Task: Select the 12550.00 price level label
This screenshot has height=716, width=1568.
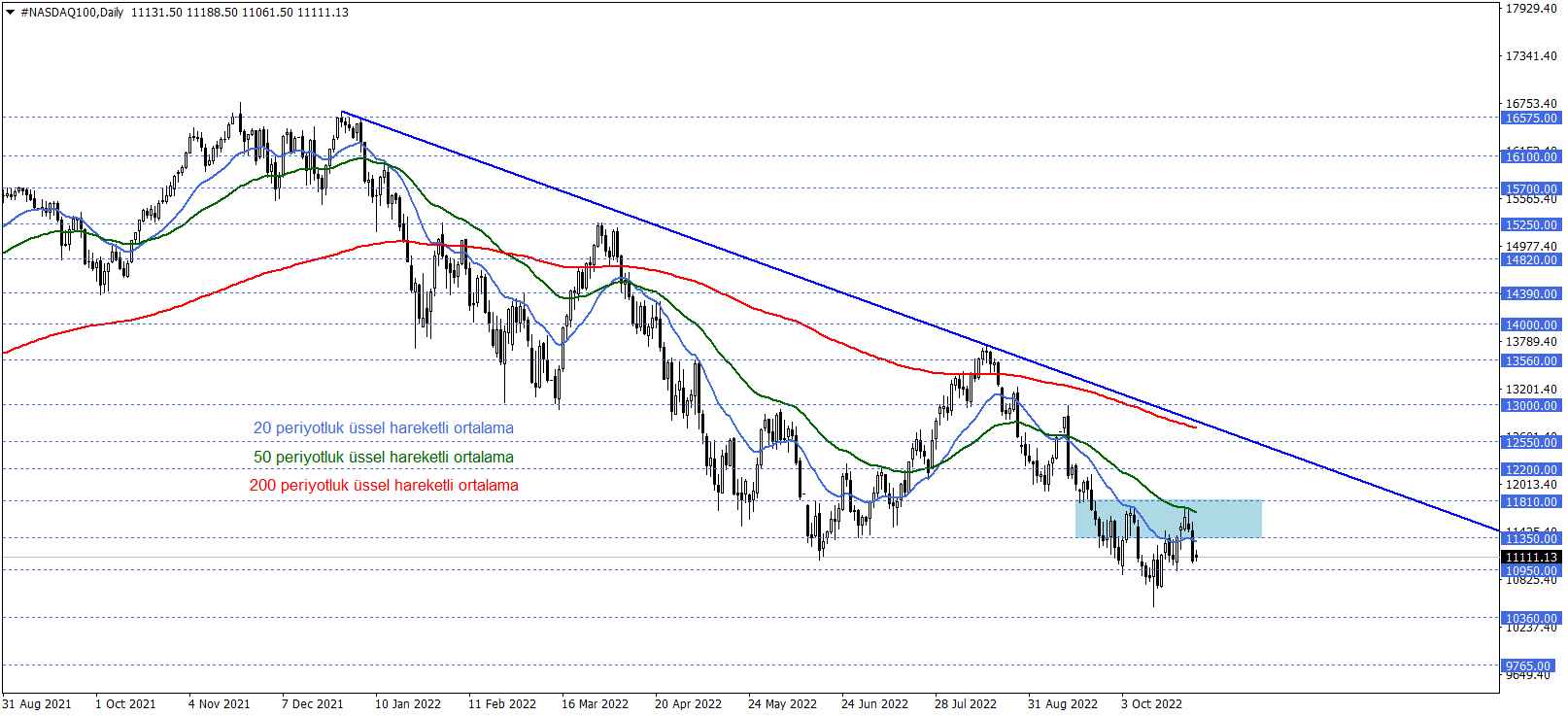Action: (x=1530, y=443)
